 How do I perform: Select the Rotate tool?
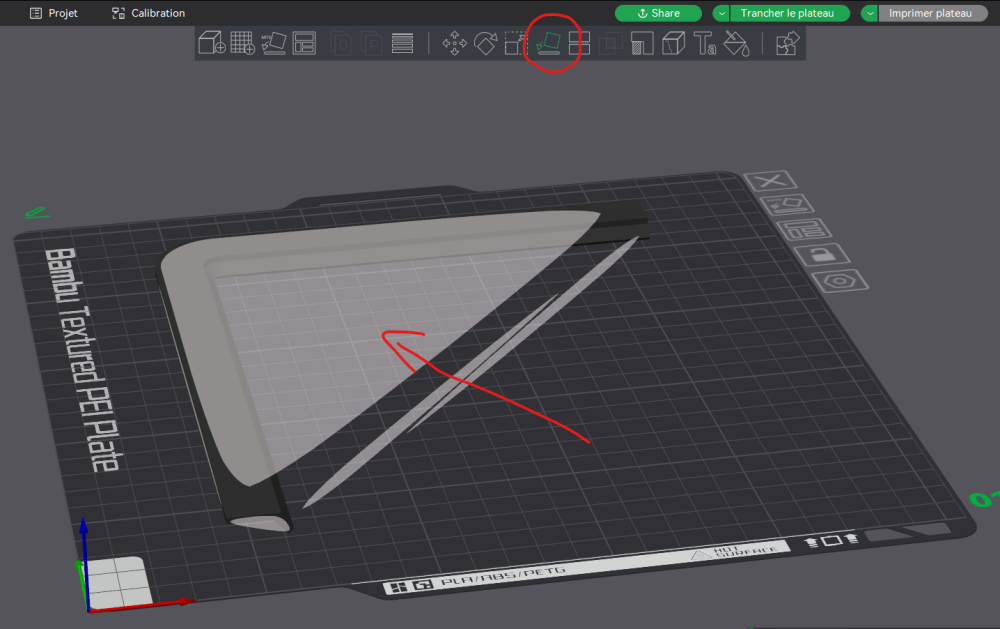pyautogui.click(x=485, y=43)
